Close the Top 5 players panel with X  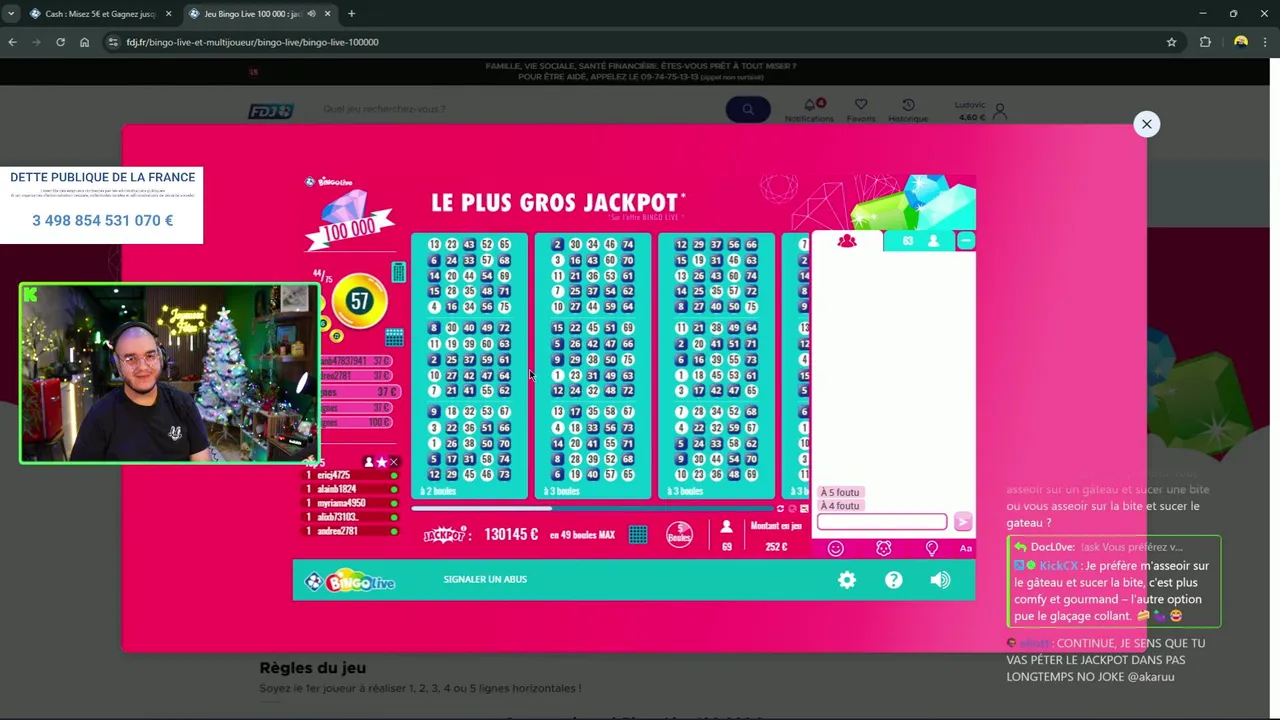pos(394,462)
